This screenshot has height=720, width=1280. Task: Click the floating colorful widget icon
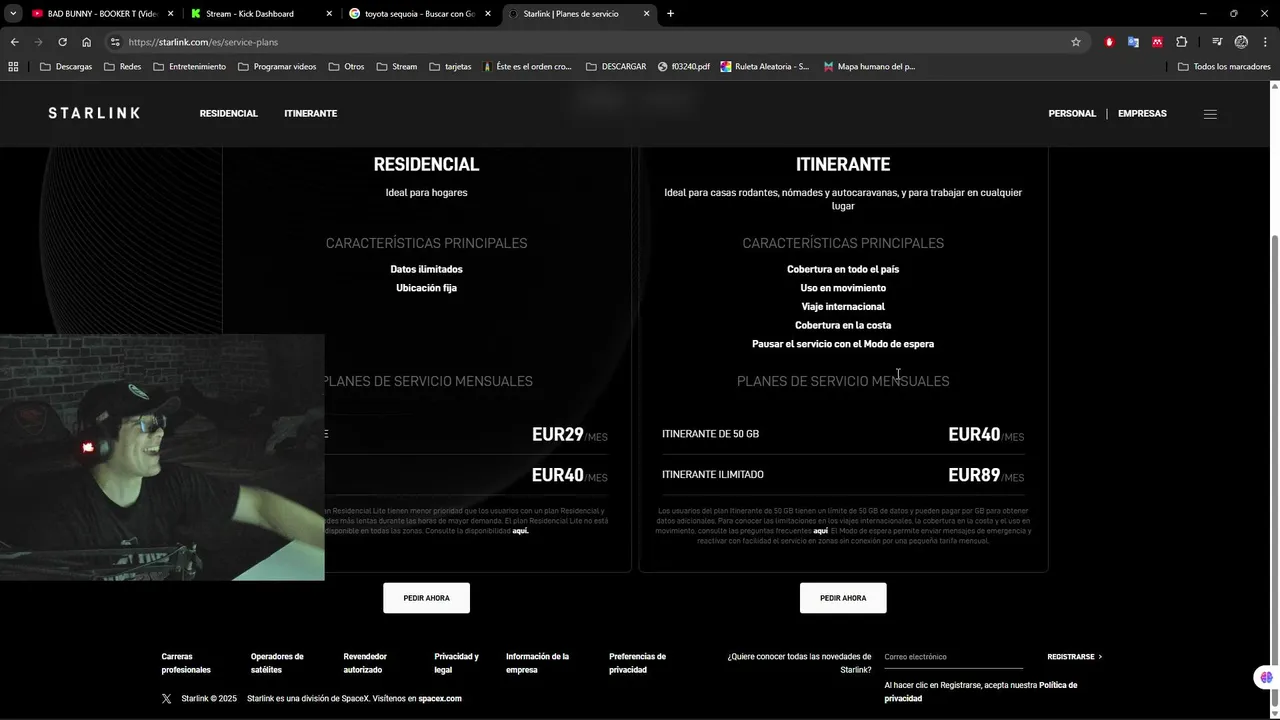coord(1266,678)
